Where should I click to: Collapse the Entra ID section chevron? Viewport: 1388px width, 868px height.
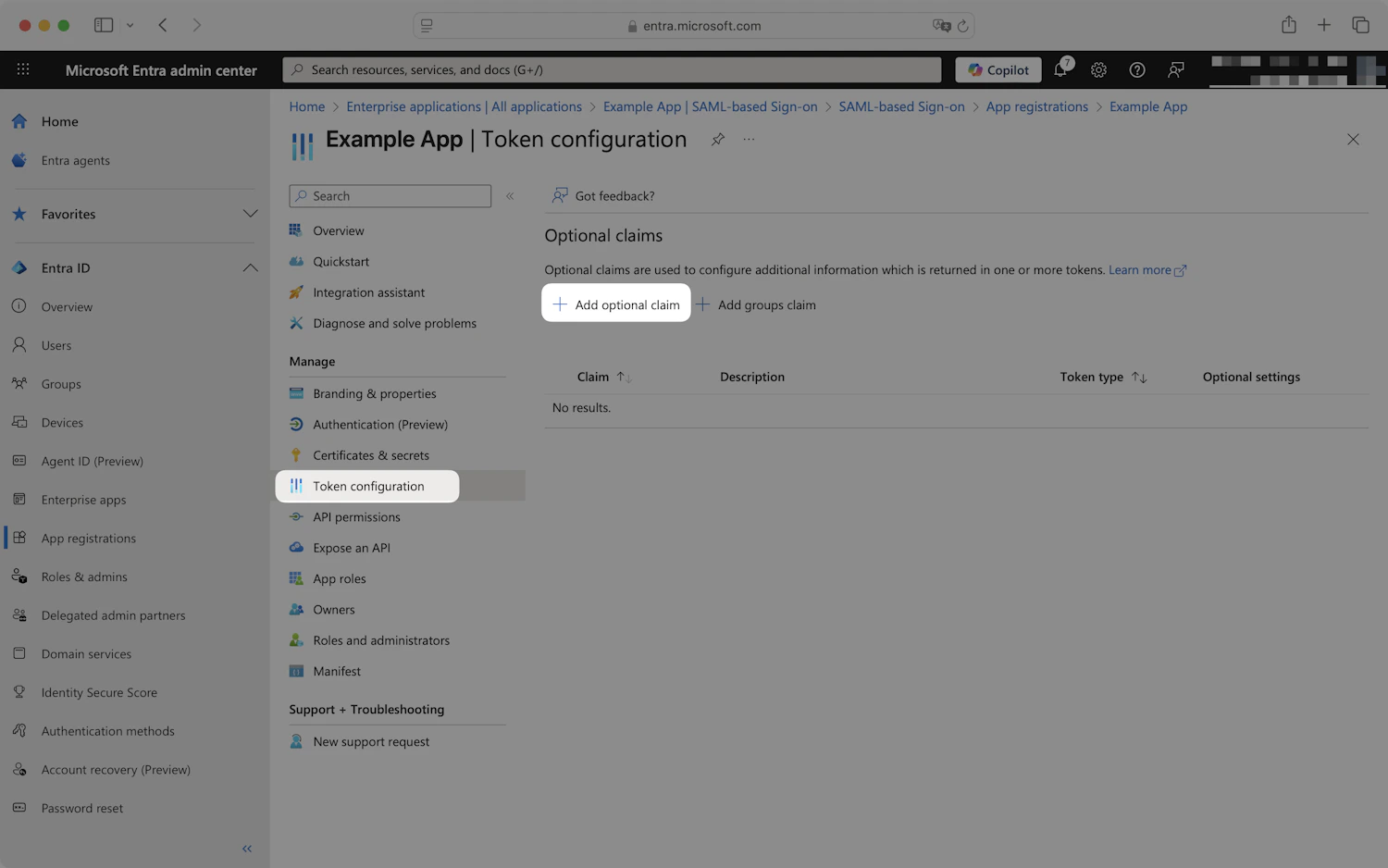[x=250, y=267]
